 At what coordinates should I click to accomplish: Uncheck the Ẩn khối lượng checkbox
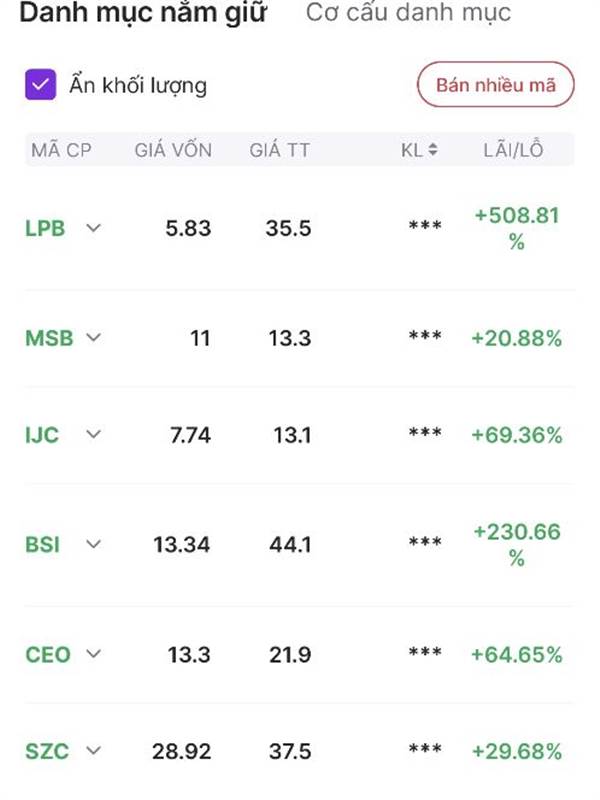coord(40,84)
